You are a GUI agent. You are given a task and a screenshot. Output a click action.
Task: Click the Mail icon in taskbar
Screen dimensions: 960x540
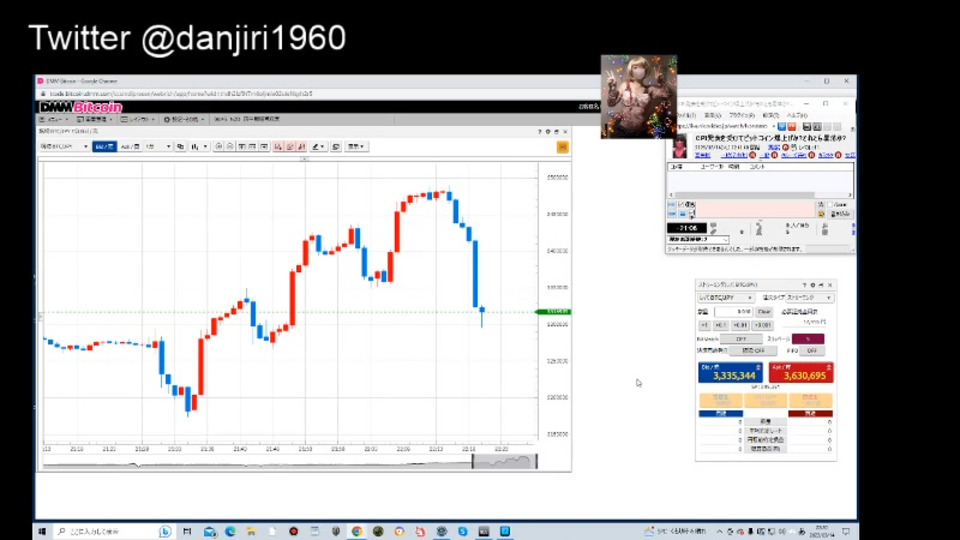210,531
